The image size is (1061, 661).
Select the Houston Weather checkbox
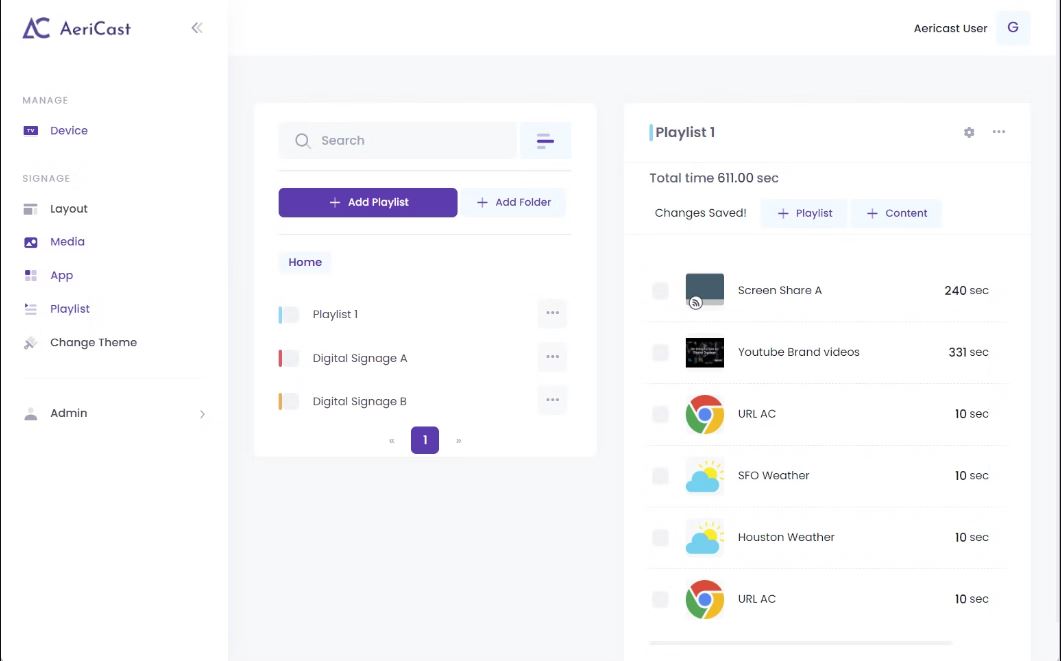tap(660, 538)
